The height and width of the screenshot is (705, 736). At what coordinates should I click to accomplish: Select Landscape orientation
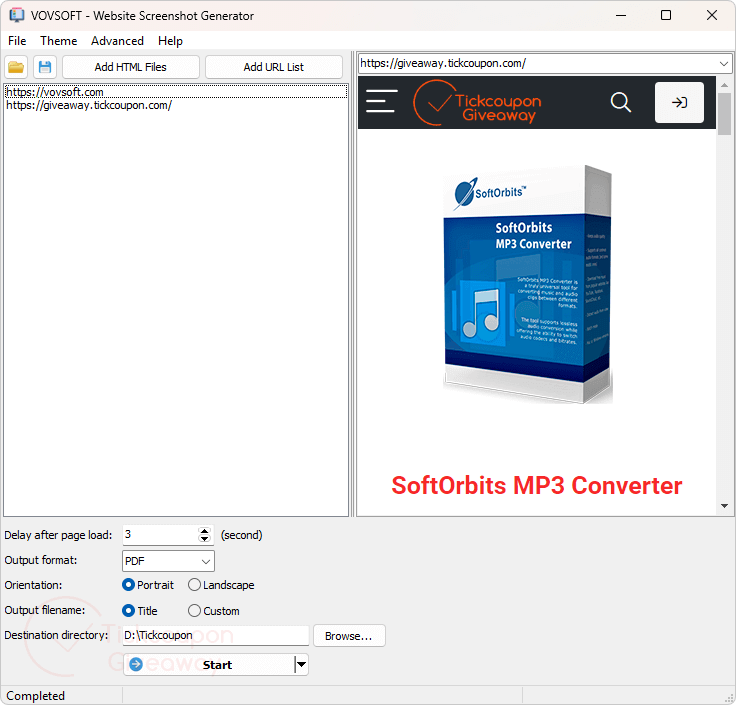pyautogui.click(x=221, y=585)
